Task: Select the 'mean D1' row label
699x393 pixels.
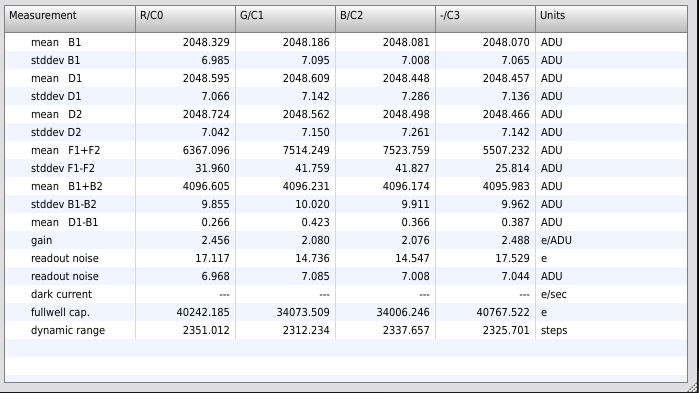Action: point(56,78)
